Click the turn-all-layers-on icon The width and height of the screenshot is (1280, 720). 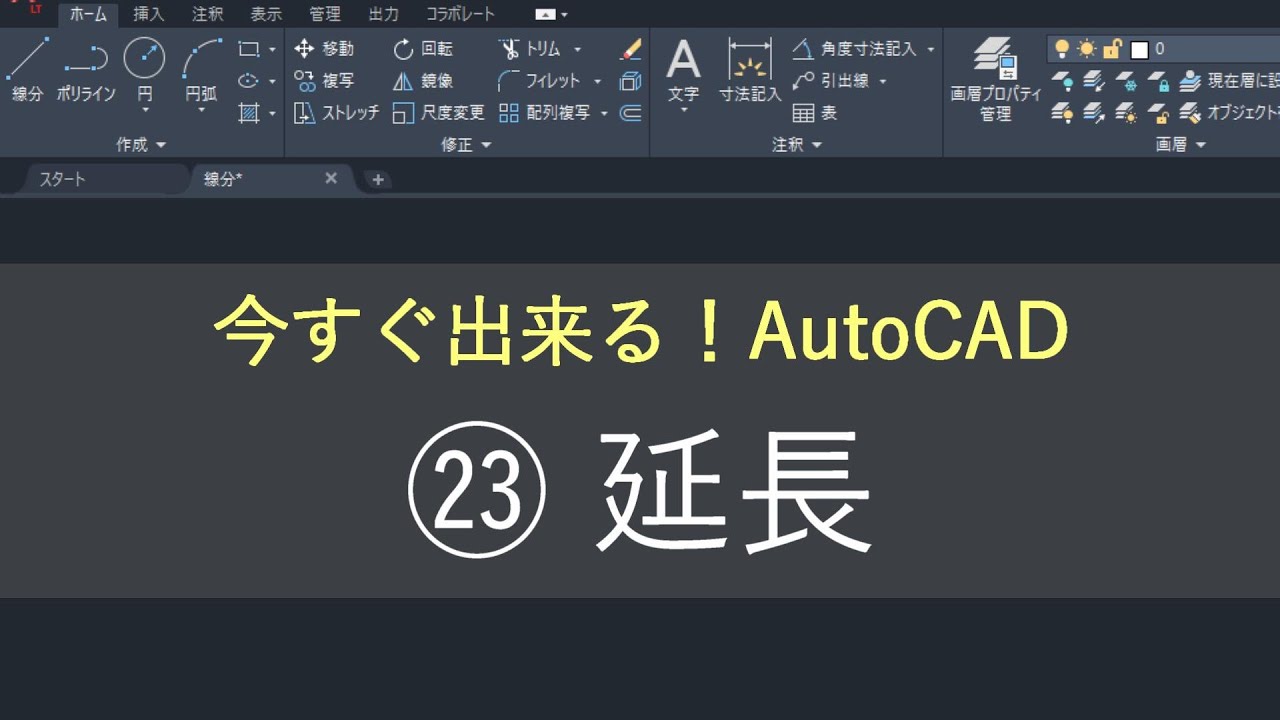(1063, 113)
